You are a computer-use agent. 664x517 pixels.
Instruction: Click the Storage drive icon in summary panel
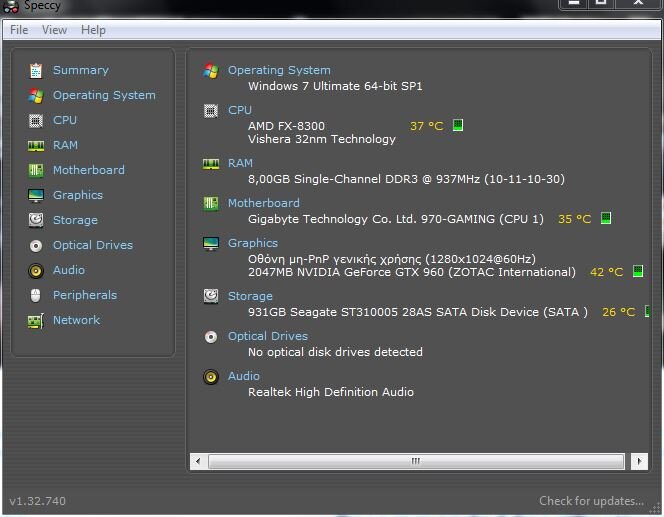coord(211,296)
